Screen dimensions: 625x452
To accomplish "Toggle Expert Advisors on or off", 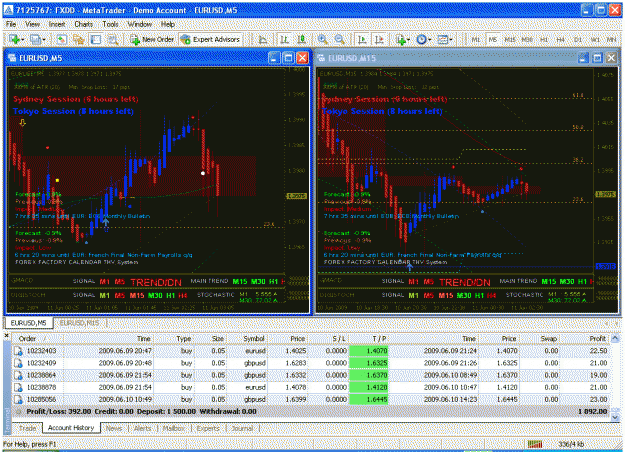I will click(x=210, y=39).
